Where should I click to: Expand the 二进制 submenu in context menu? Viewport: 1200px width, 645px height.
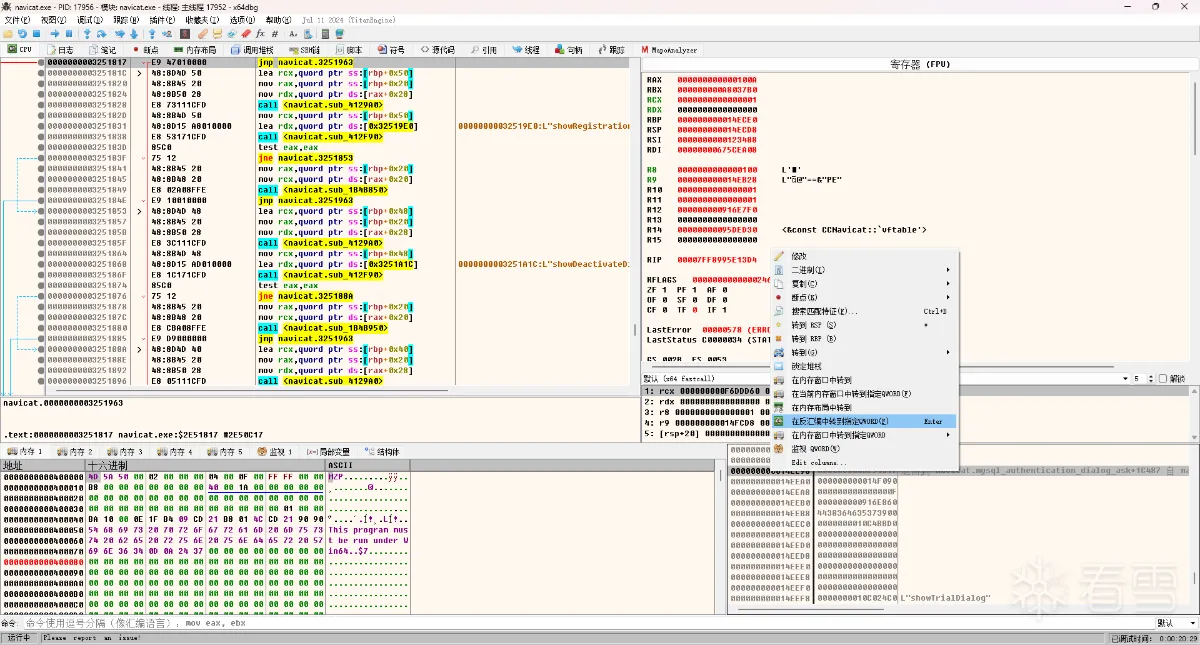click(865, 270)
